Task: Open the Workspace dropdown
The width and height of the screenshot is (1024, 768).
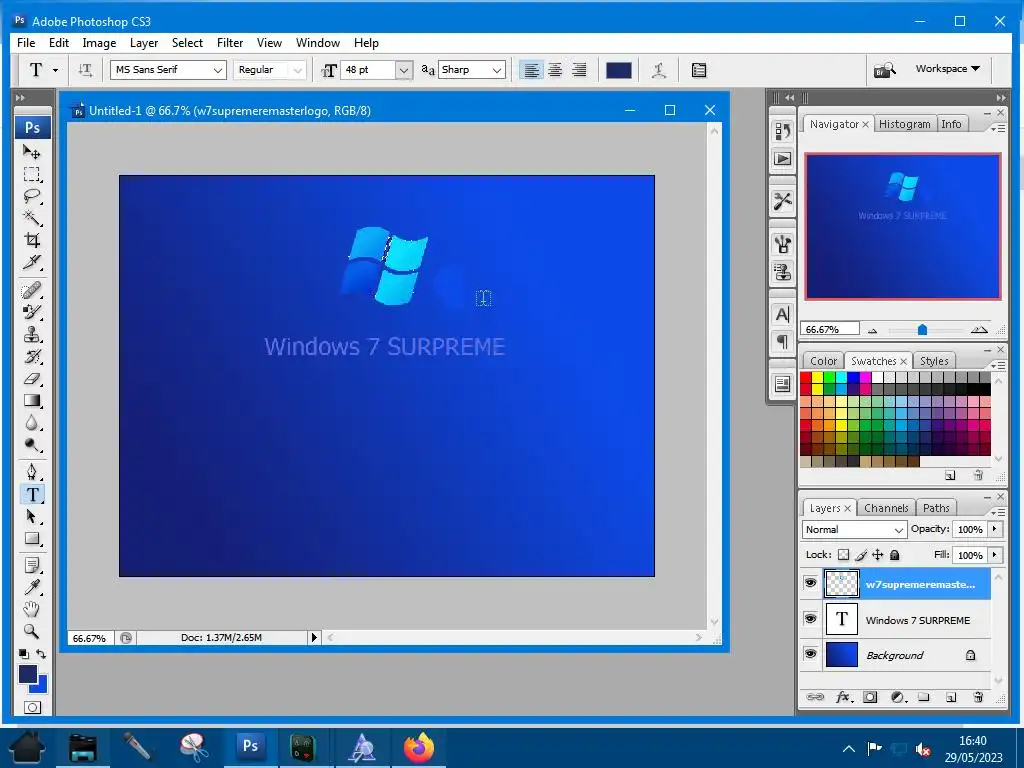Action: click(948, 69)
